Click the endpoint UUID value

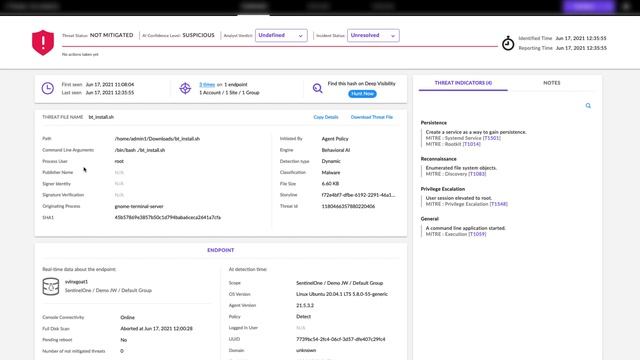(341, 339)
